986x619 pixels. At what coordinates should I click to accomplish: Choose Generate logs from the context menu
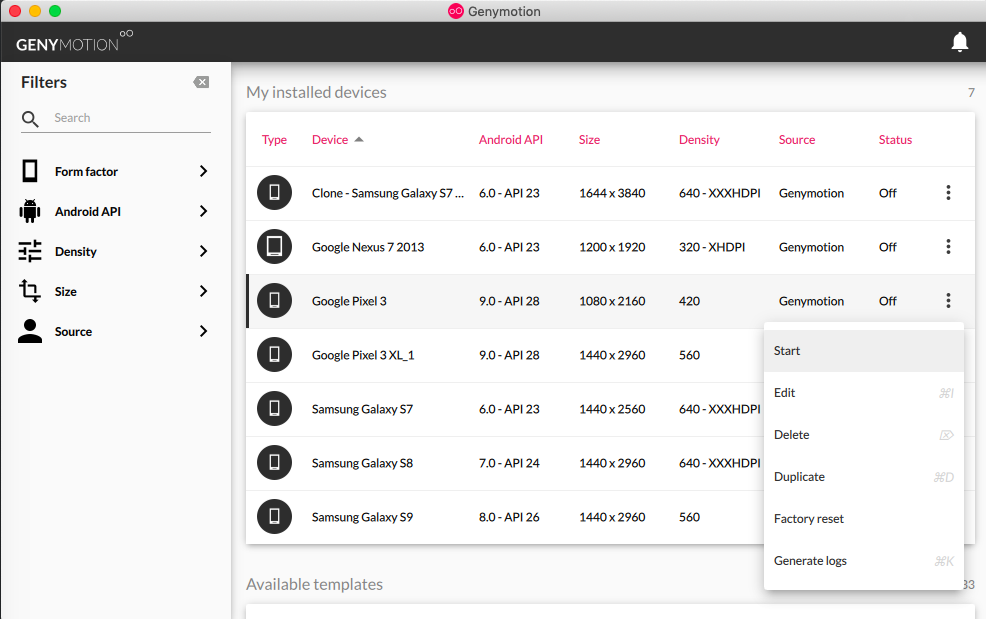coord(863,560)
